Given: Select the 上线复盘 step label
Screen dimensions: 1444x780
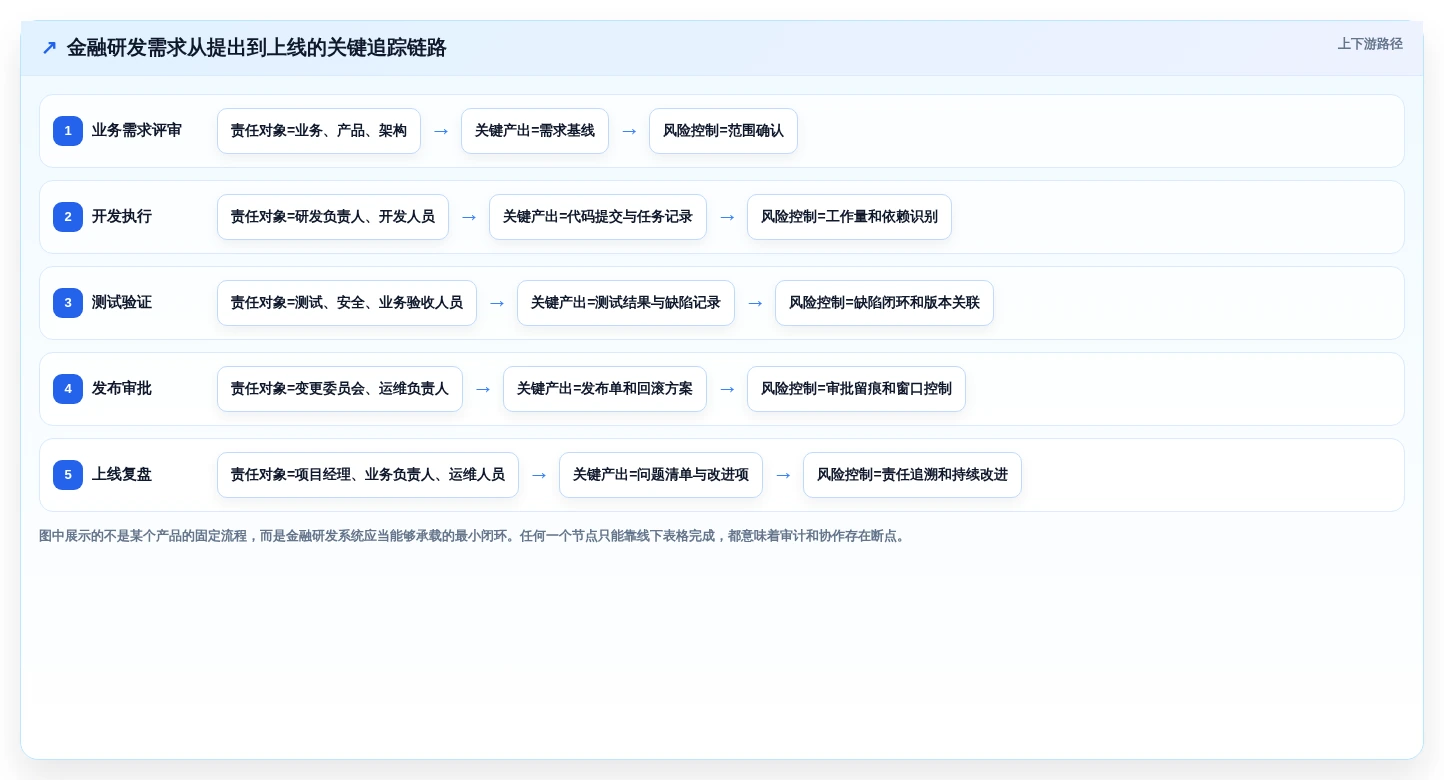Looking at the screenshot, I should tap(122, 475).
